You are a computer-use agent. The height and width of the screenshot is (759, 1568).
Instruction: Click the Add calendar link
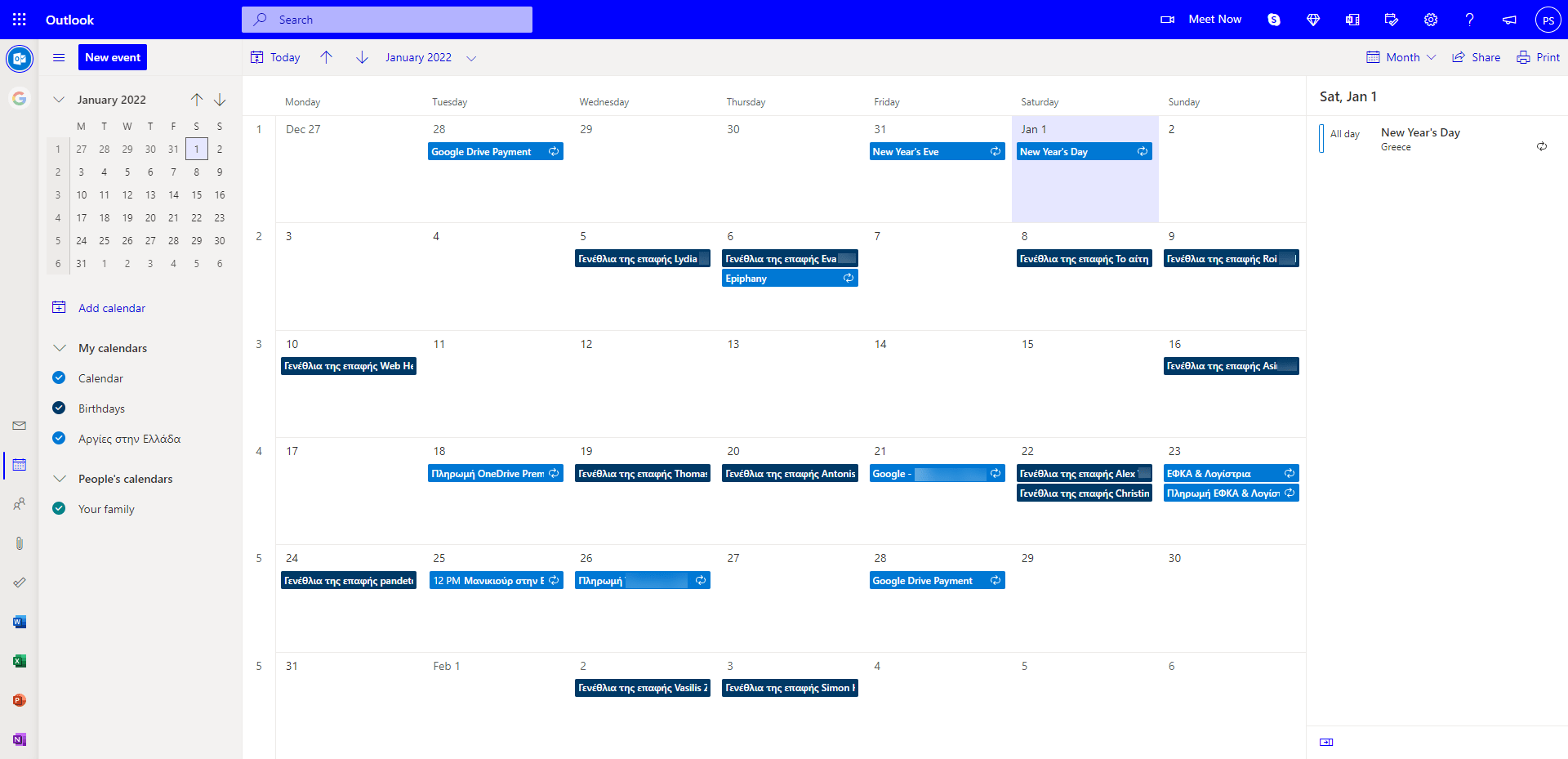pyautogui.click(x=112, y=308)
